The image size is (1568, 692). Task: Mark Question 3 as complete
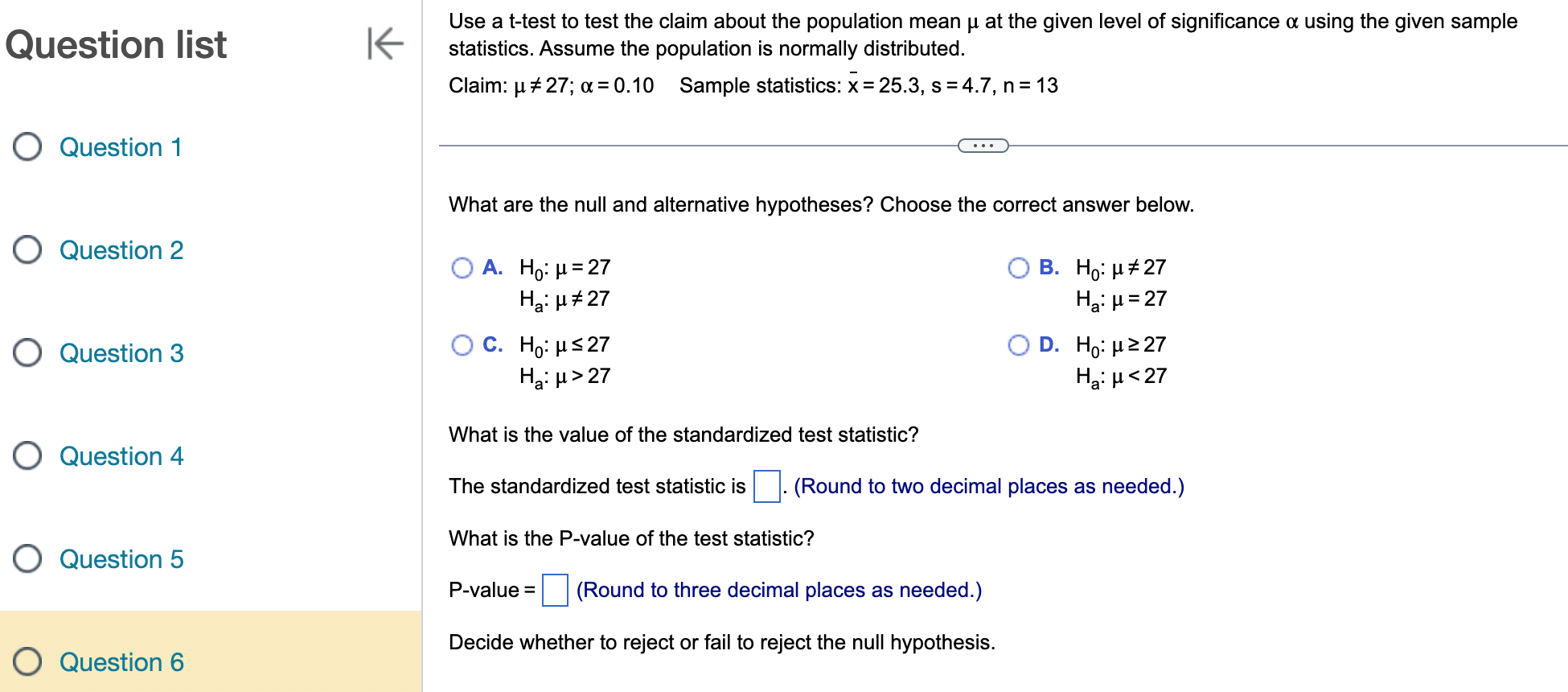[27, 353]
